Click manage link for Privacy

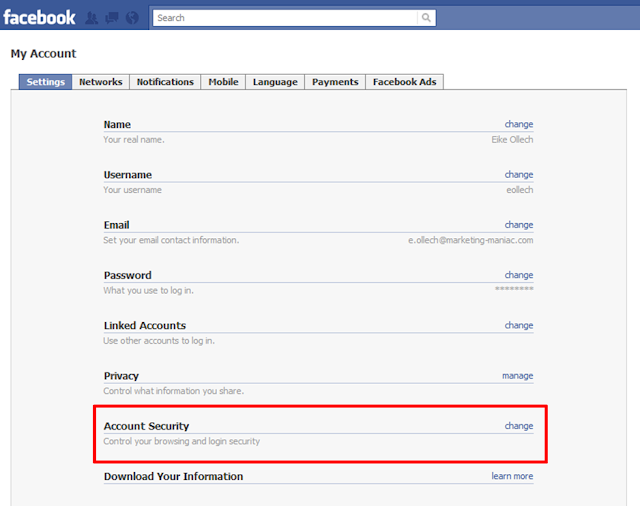click(518, 375)
